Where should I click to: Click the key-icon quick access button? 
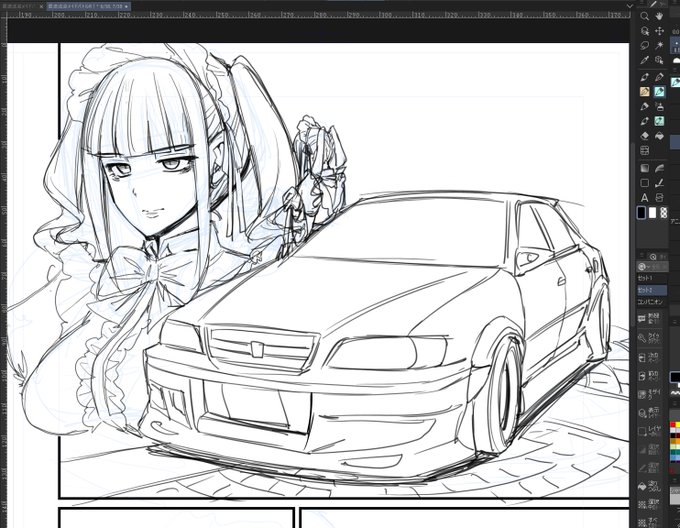coord(650,338)
